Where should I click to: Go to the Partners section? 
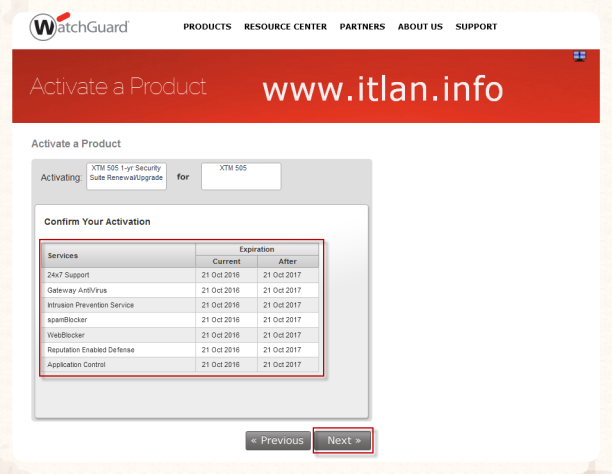(x=362, y=27)
